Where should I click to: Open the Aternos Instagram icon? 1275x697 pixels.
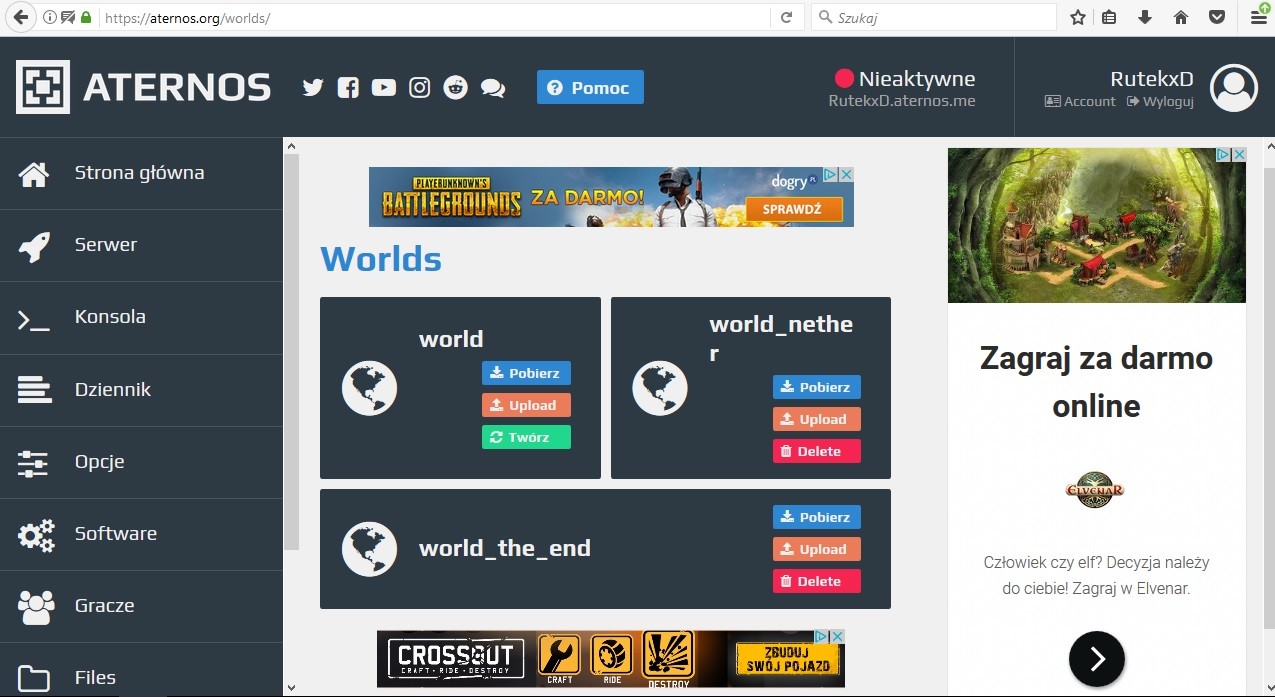420,88
